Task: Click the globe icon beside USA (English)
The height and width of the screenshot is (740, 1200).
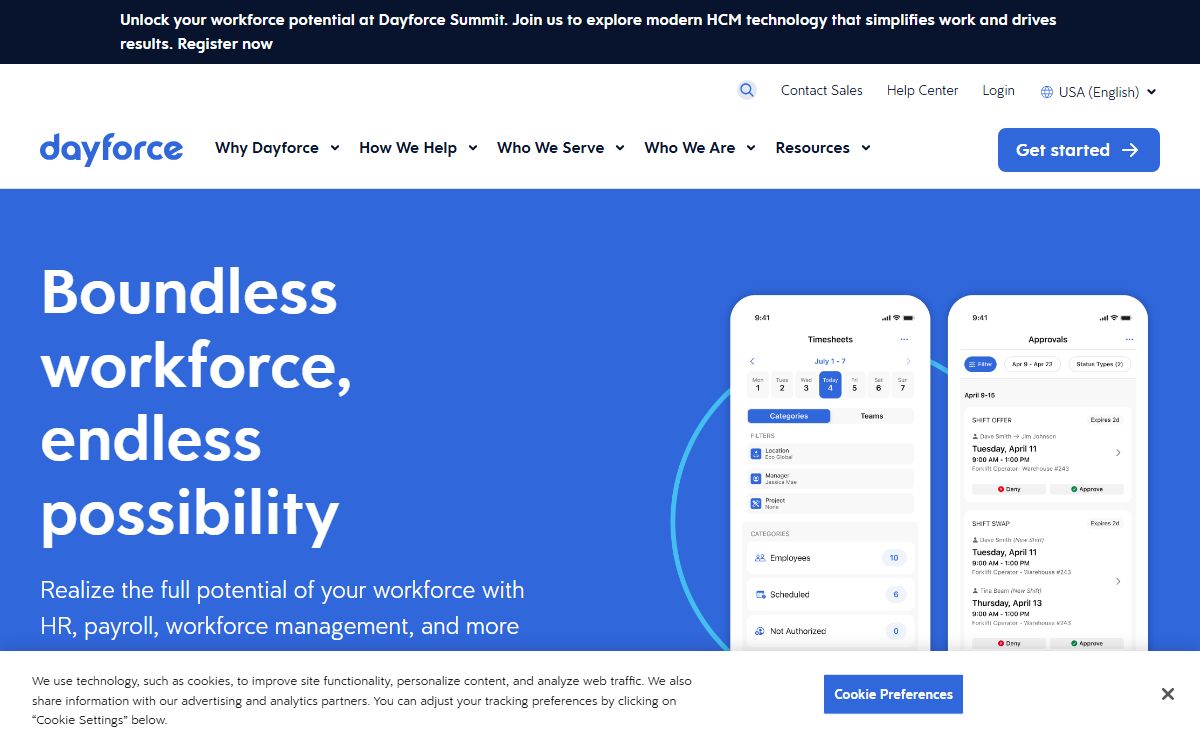Action: click(1047, 92)
